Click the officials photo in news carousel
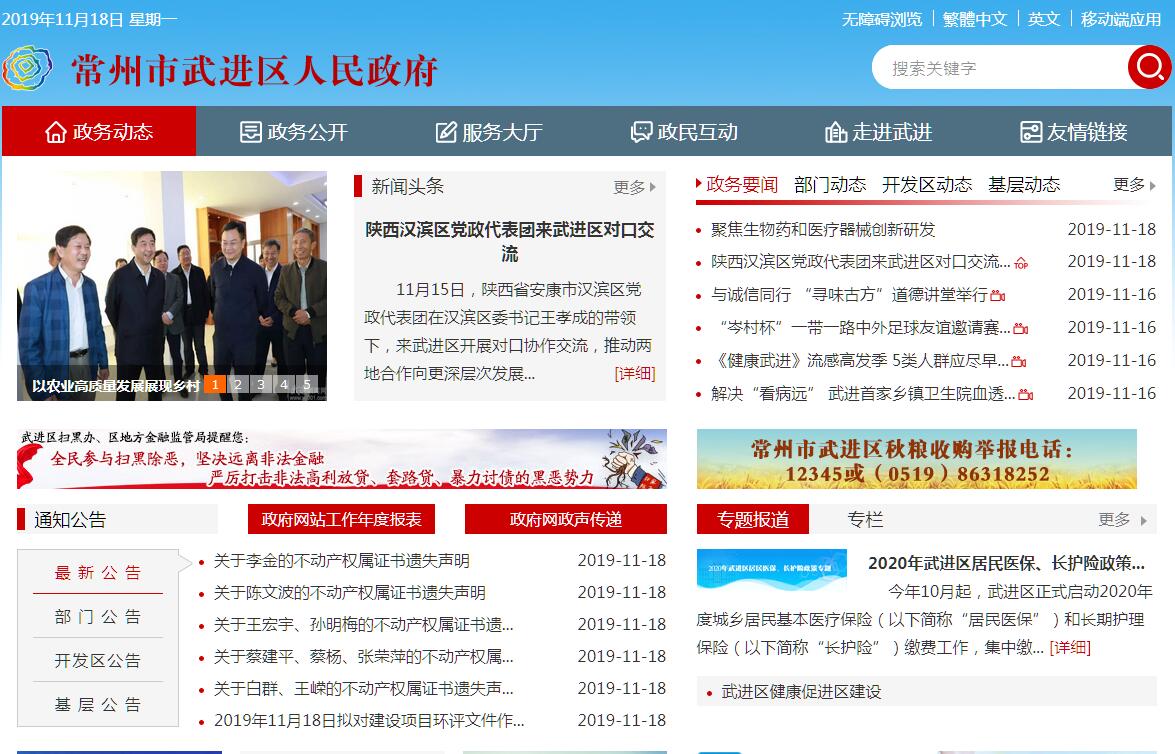 (x=172, y=286)
